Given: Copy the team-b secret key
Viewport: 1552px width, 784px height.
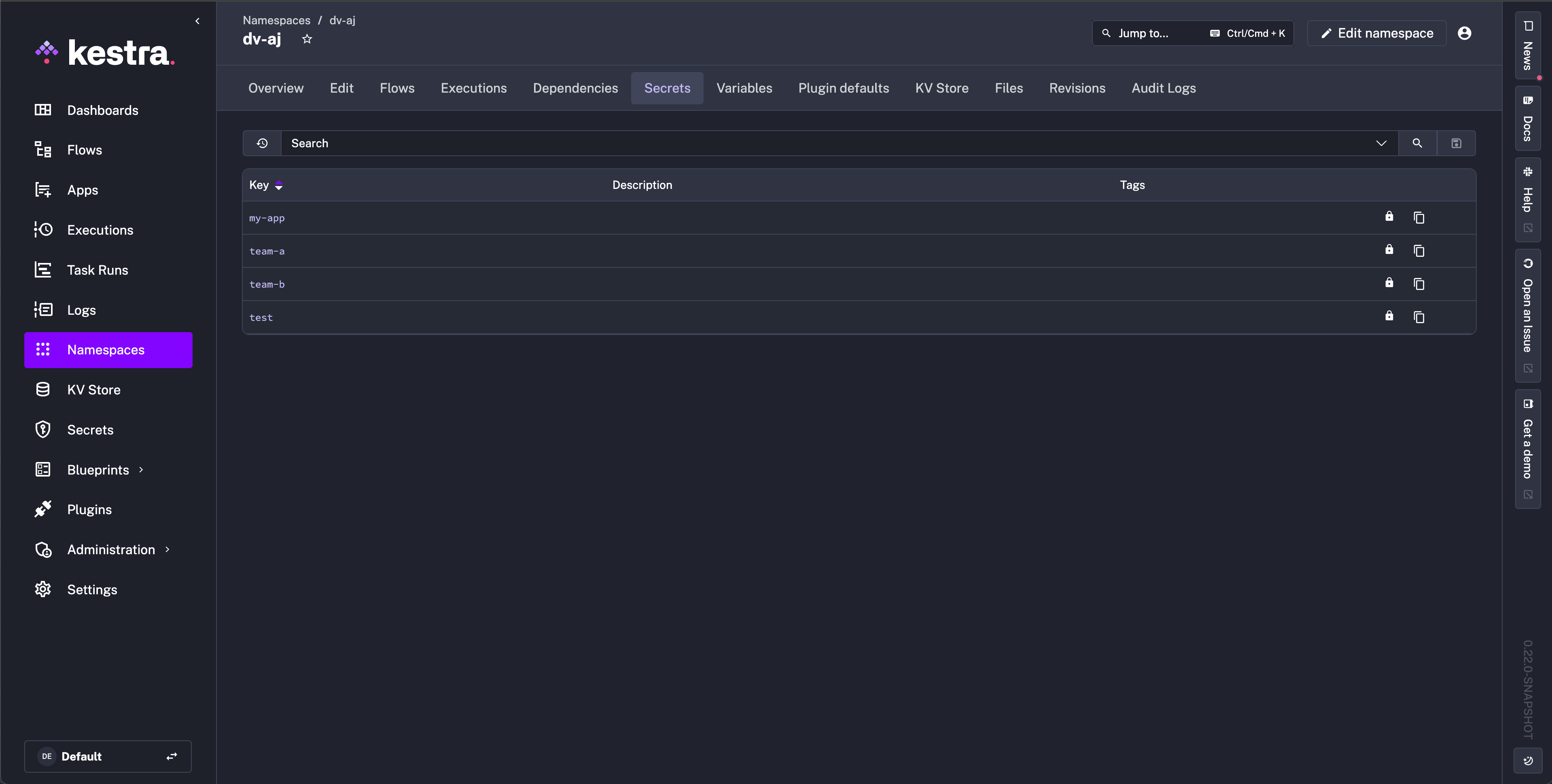Looking at the screenshot, I should point(1419,284).
